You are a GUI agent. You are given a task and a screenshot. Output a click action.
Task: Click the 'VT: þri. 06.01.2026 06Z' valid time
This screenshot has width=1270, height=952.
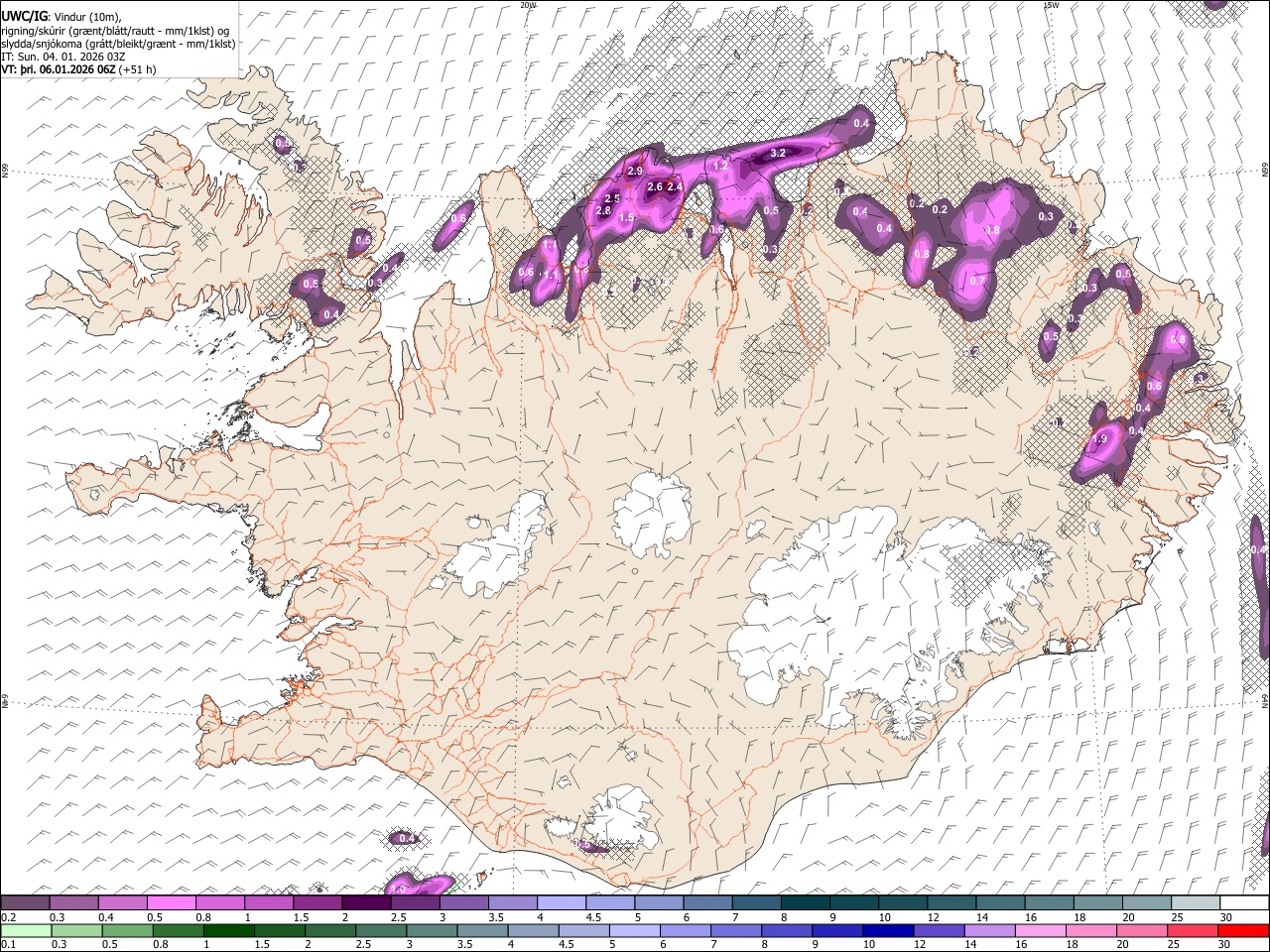[x=59, y=69]
